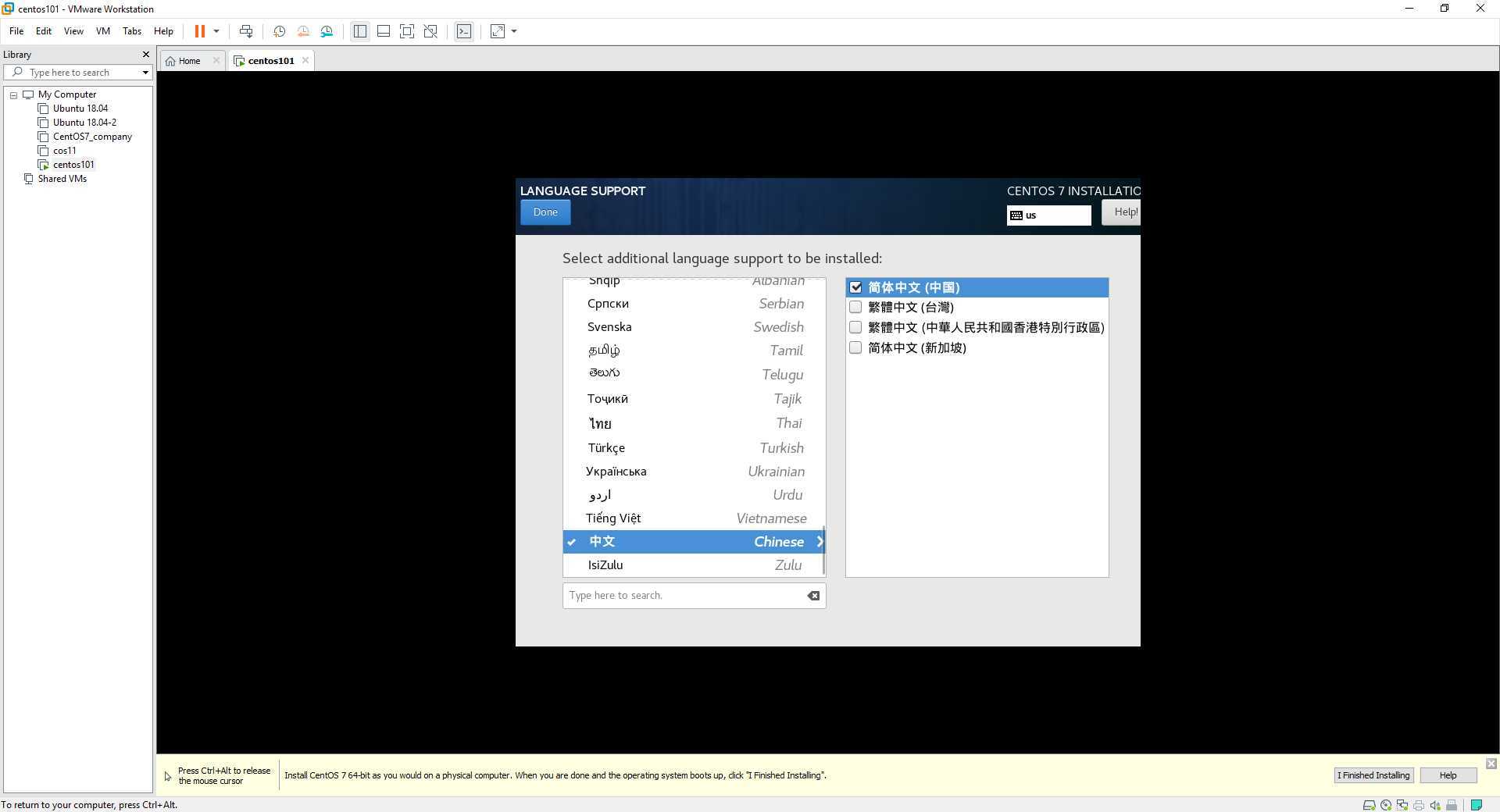Click the CD/DVD drive status icon
This screenshot has height=812, width=1500.
(1386, 805)
